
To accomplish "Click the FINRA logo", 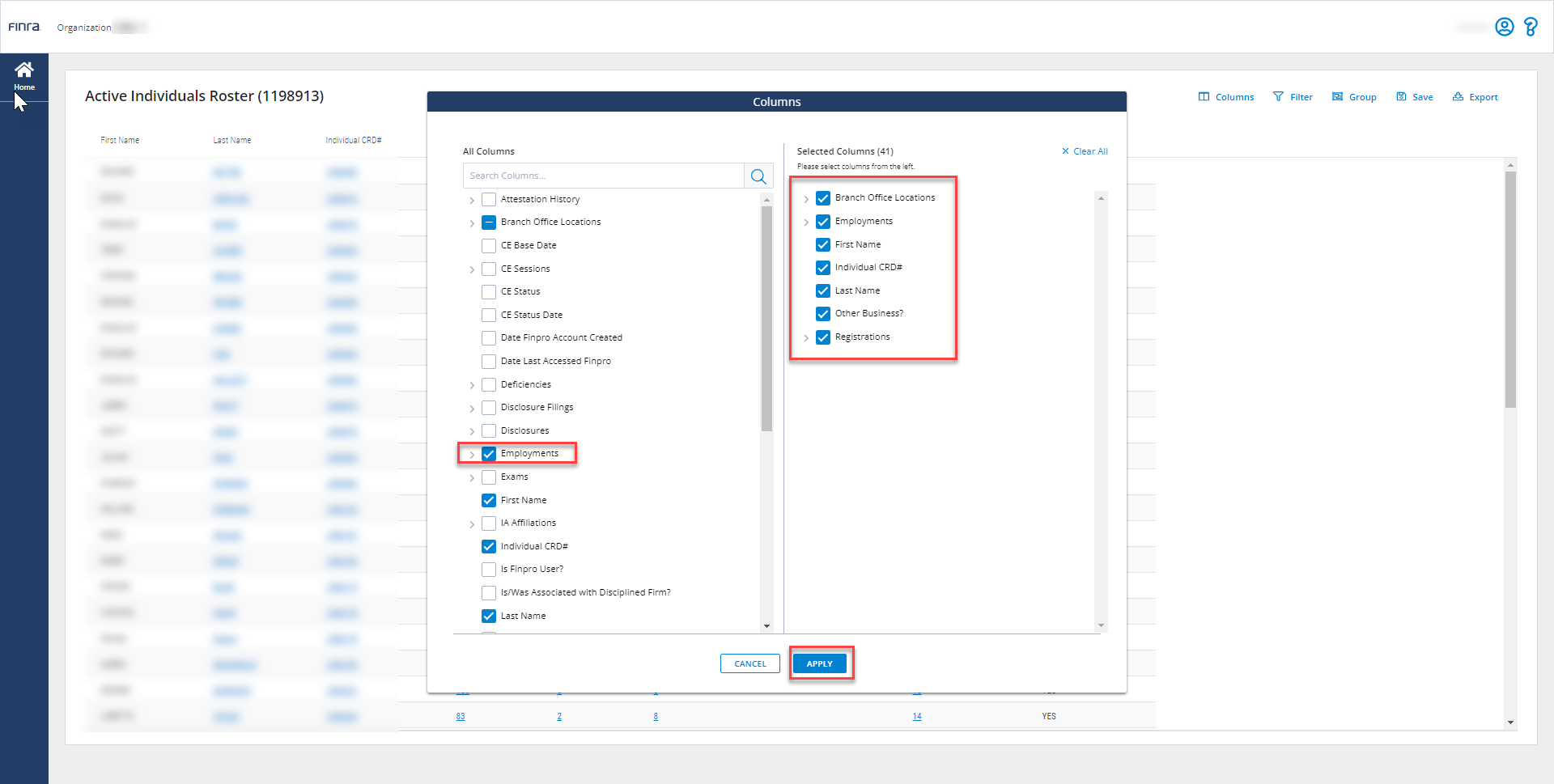I will pos(25,27).
